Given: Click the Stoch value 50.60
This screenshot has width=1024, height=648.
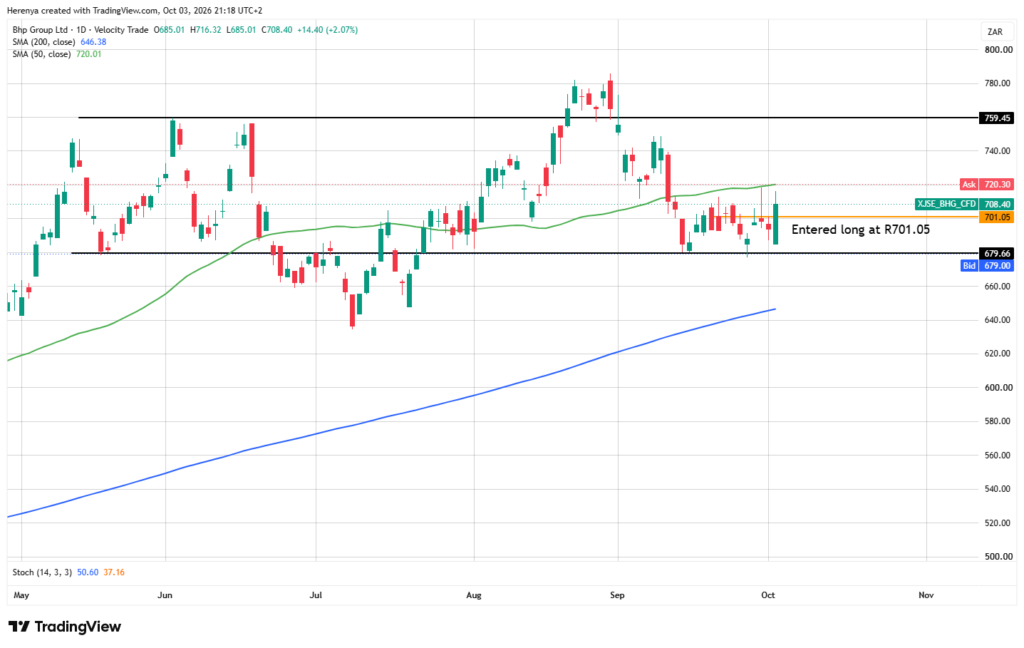Looking at the screenshot, I should [88, 572].
